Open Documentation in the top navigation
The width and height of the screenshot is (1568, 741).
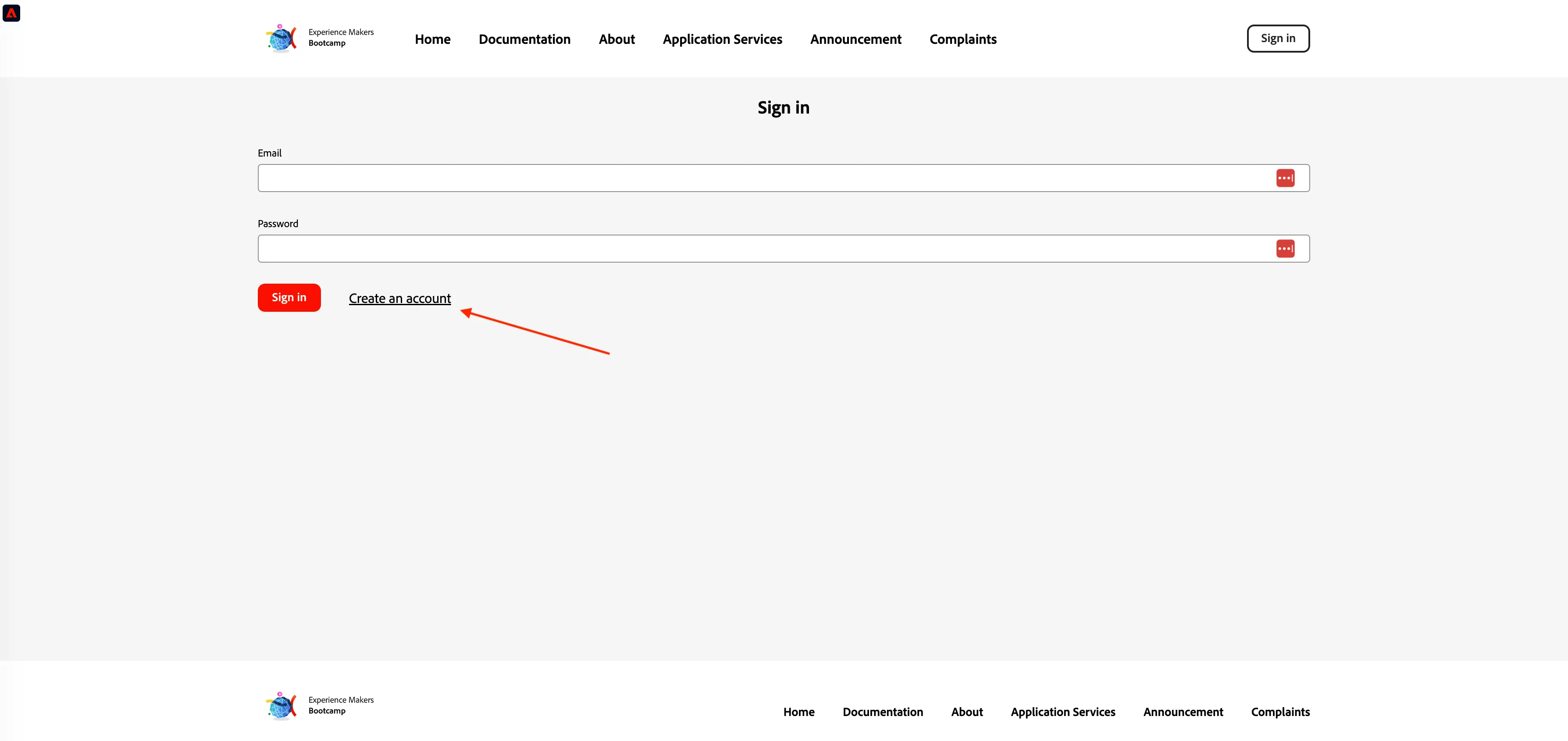(525, 39)
